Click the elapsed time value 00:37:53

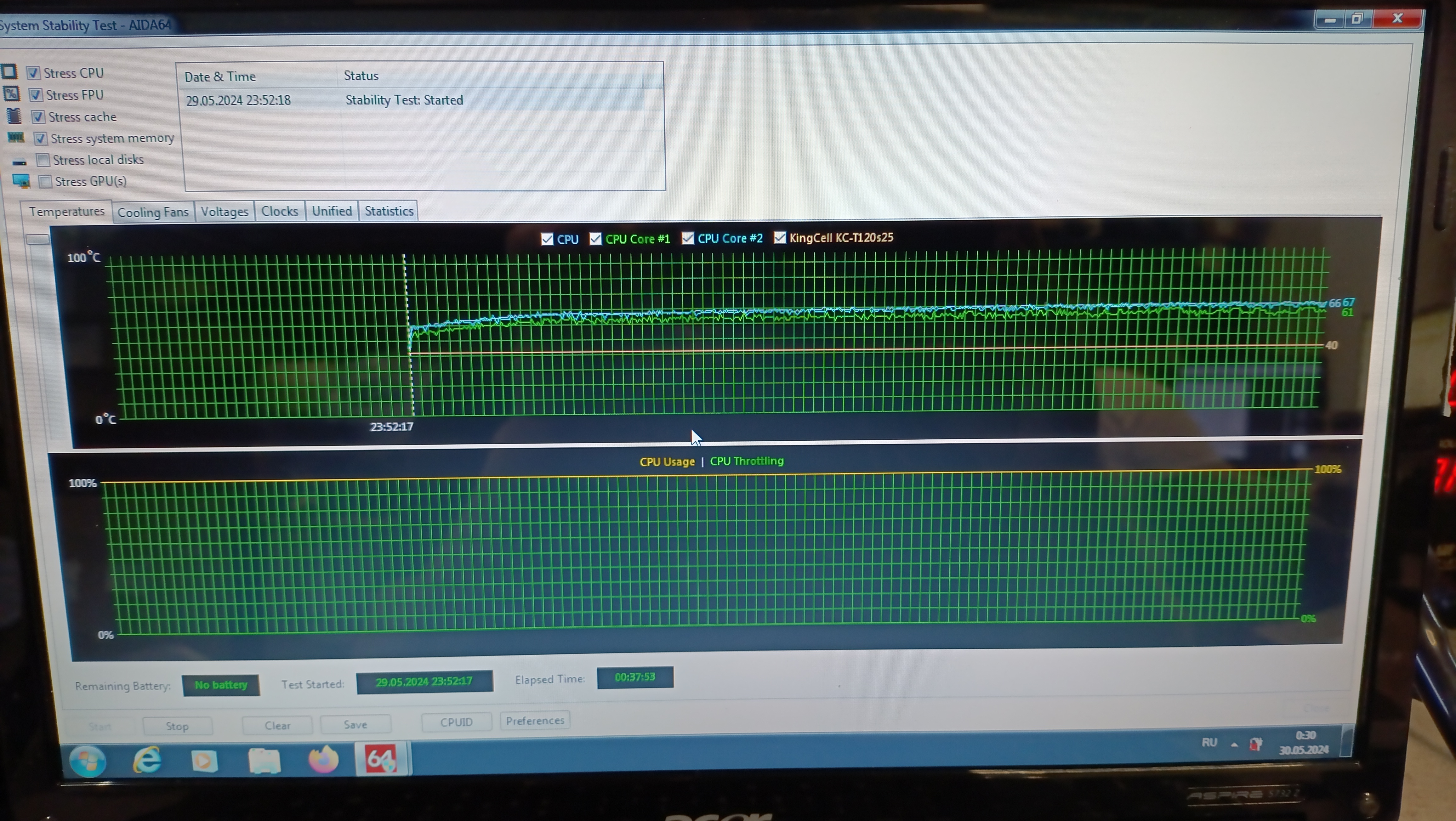pos(635,677)
